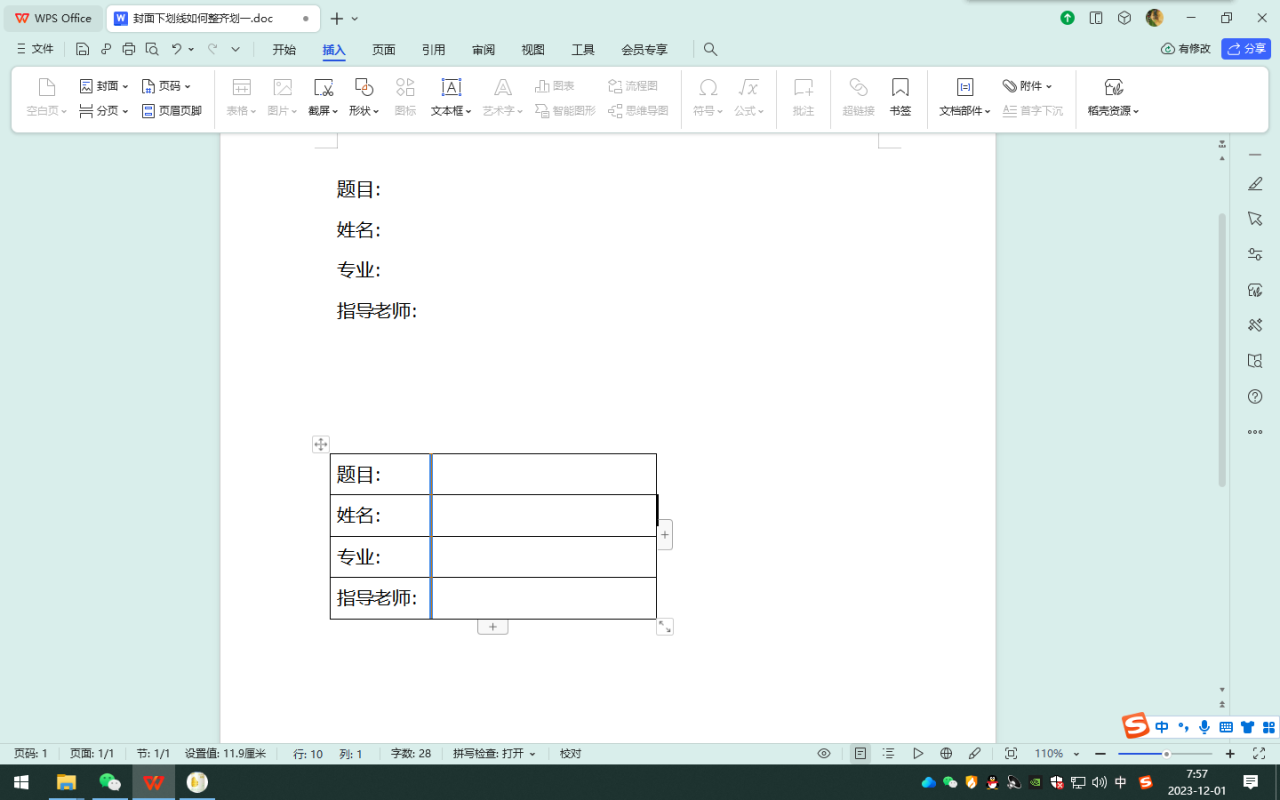
Task: Click the help question mark in right sidebar
Action: (x=1255, y=397)
